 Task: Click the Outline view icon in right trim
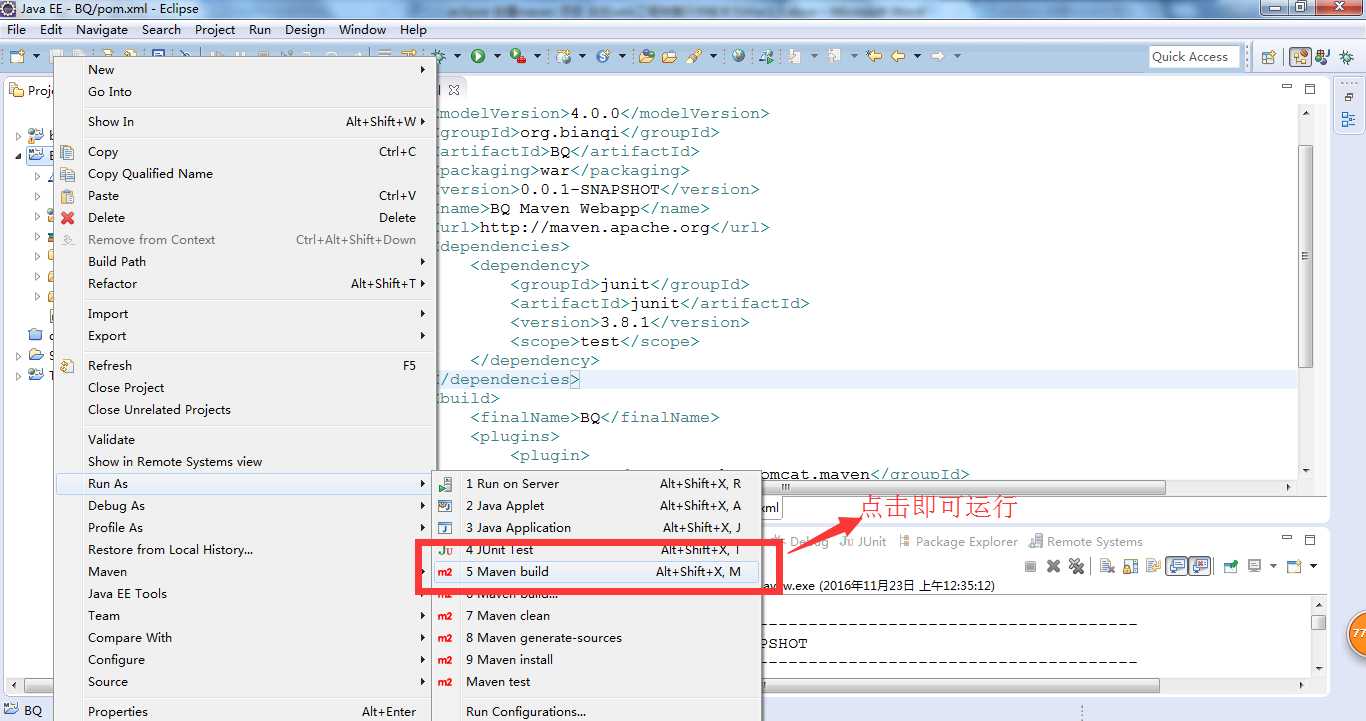pos(1348,120)
